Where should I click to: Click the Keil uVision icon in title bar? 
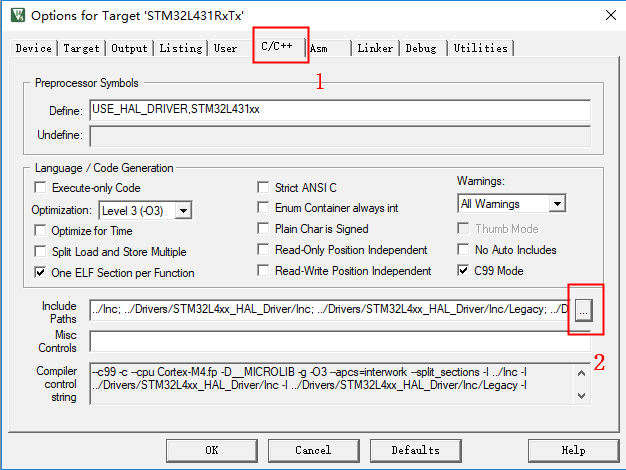click(x=18, y=15)
